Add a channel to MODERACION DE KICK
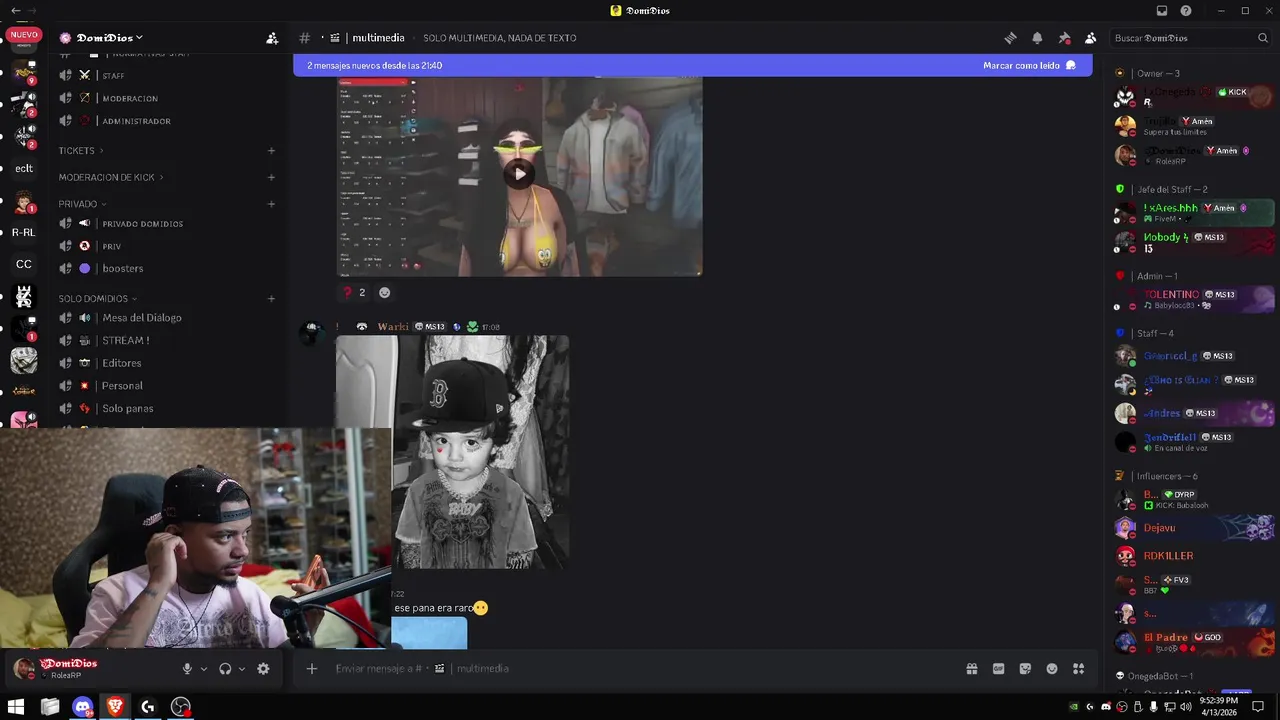Viewport: 1280px width, 720px height. pos(271,177)
